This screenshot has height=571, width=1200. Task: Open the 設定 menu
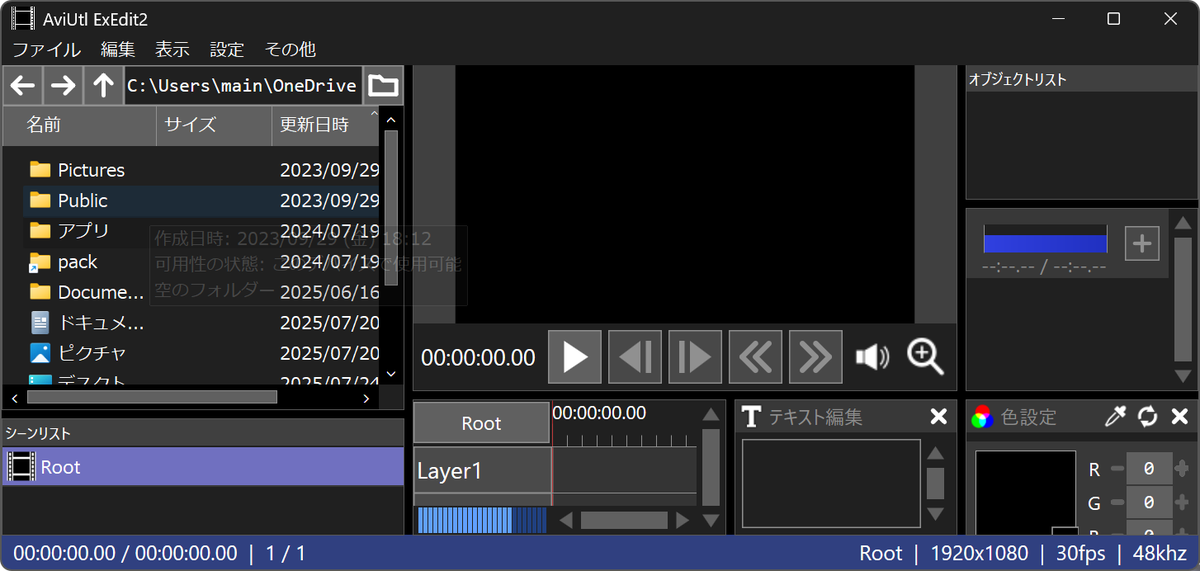227,49
